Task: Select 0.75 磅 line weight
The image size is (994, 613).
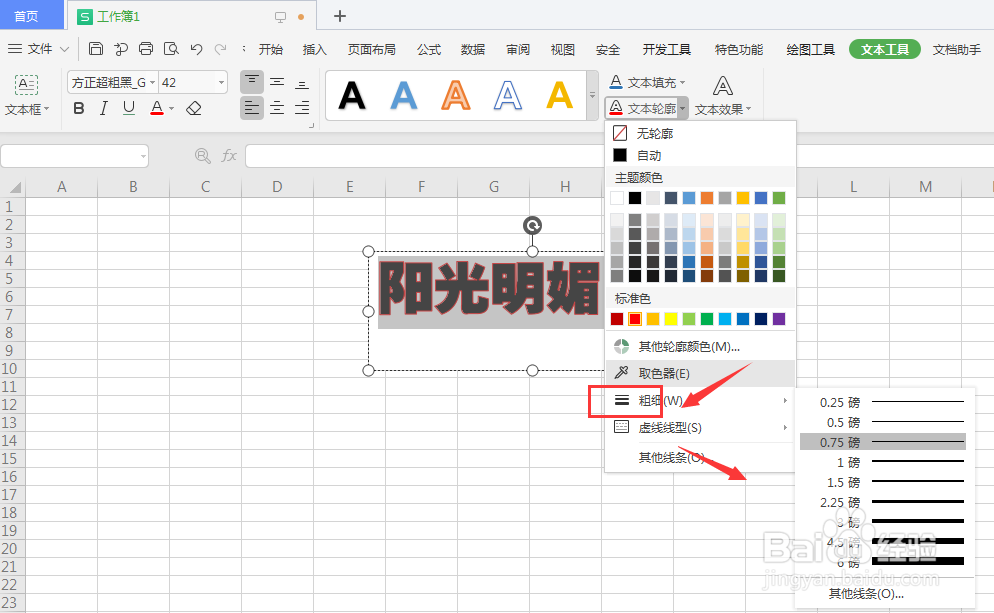Action: click(883, 442)
